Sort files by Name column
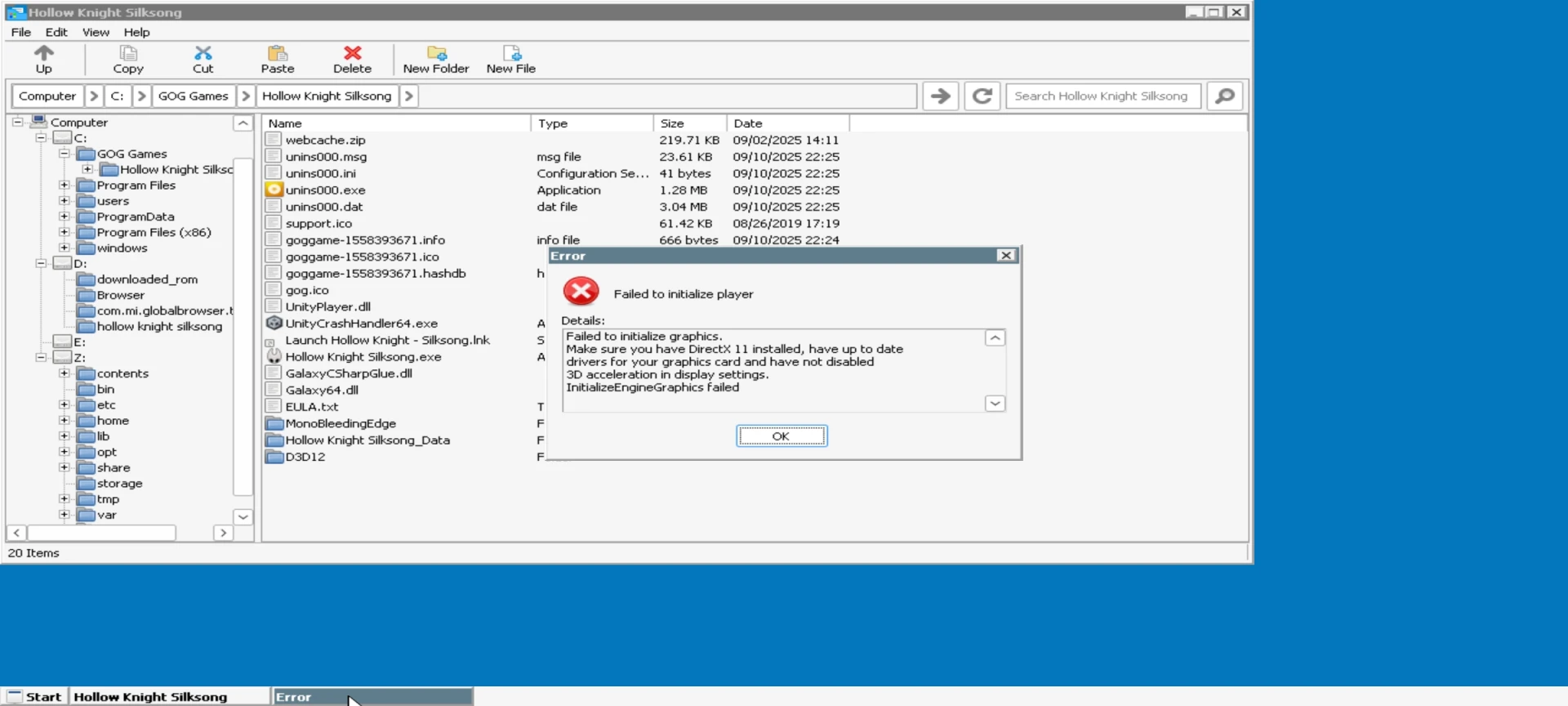The width and height of the screenshot is (1568, 706). [x=396, y=123]
